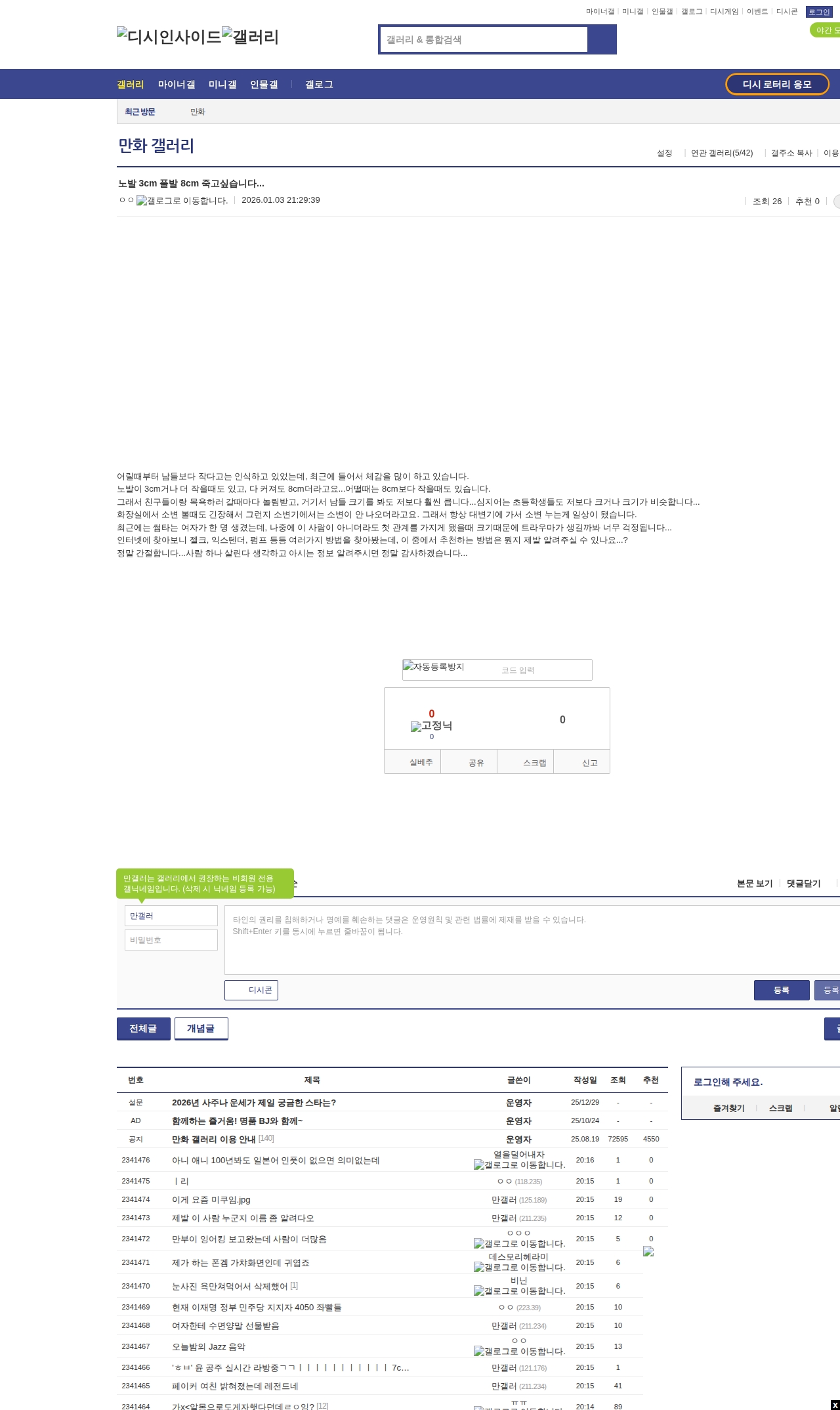Open 비닌's gallog icon in the list
The image size is (840, 1410).
(x=519, y=1291)
